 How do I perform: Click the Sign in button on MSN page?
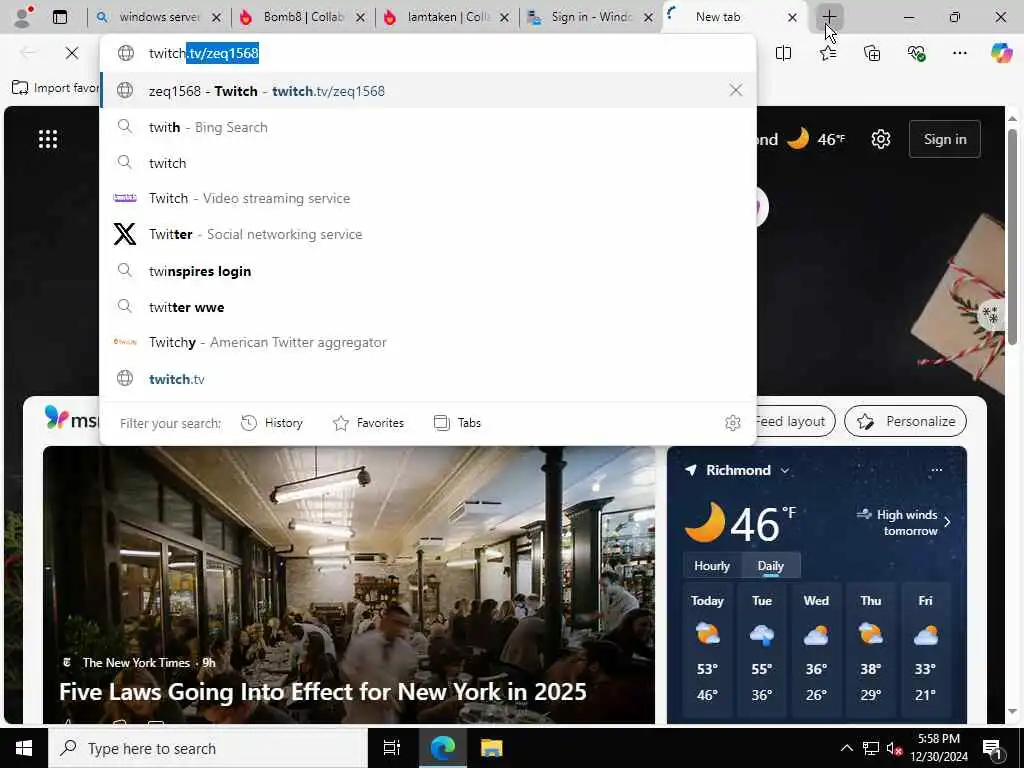pos(944,139)
